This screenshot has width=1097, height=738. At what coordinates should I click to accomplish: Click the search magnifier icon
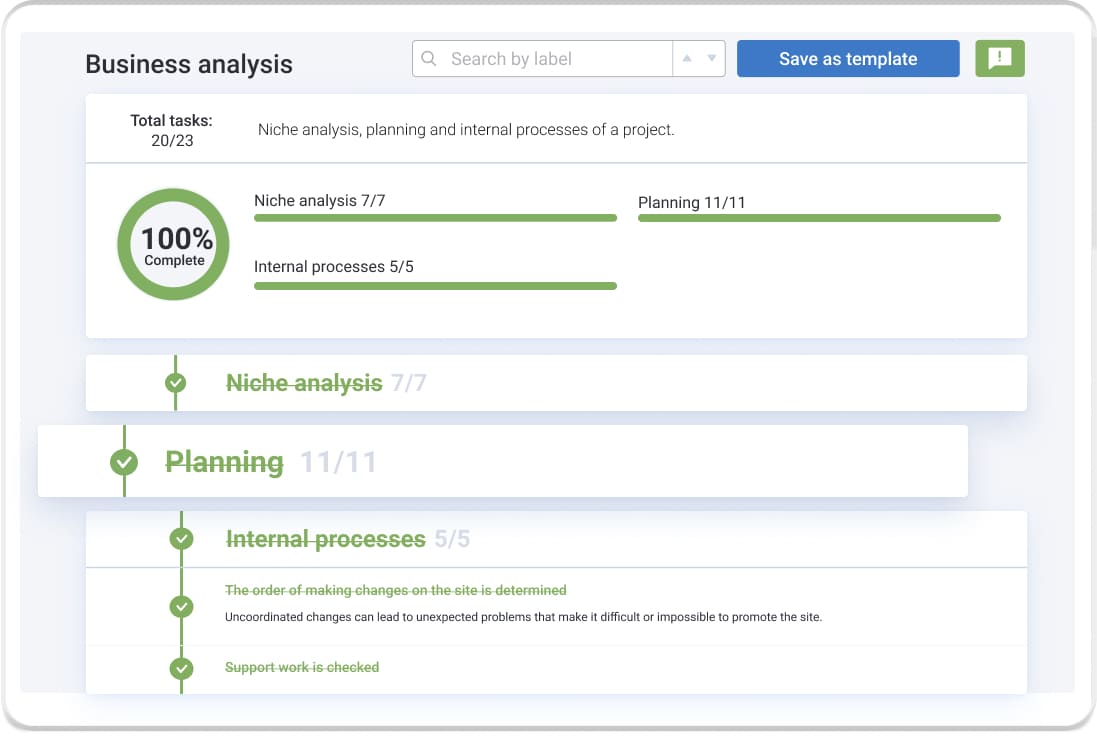coord(429,59)
